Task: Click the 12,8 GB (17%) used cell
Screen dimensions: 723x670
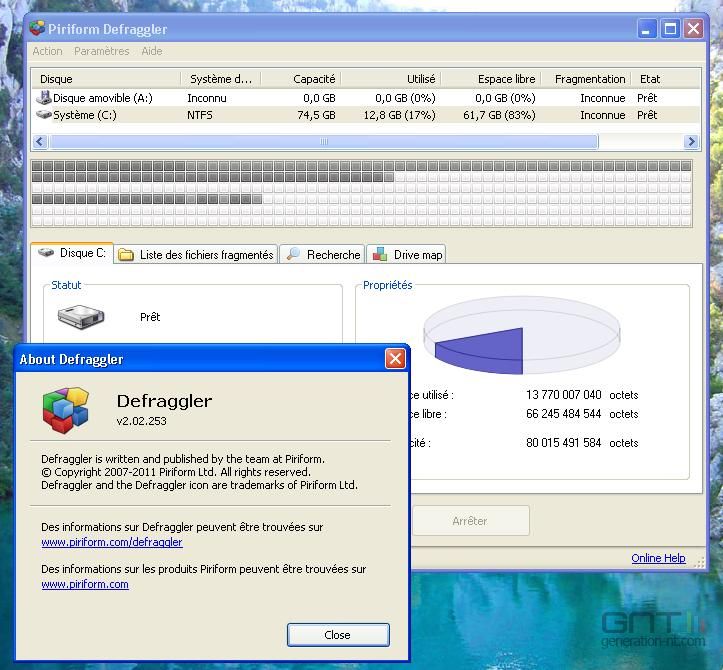Action: tap(399, 115)
